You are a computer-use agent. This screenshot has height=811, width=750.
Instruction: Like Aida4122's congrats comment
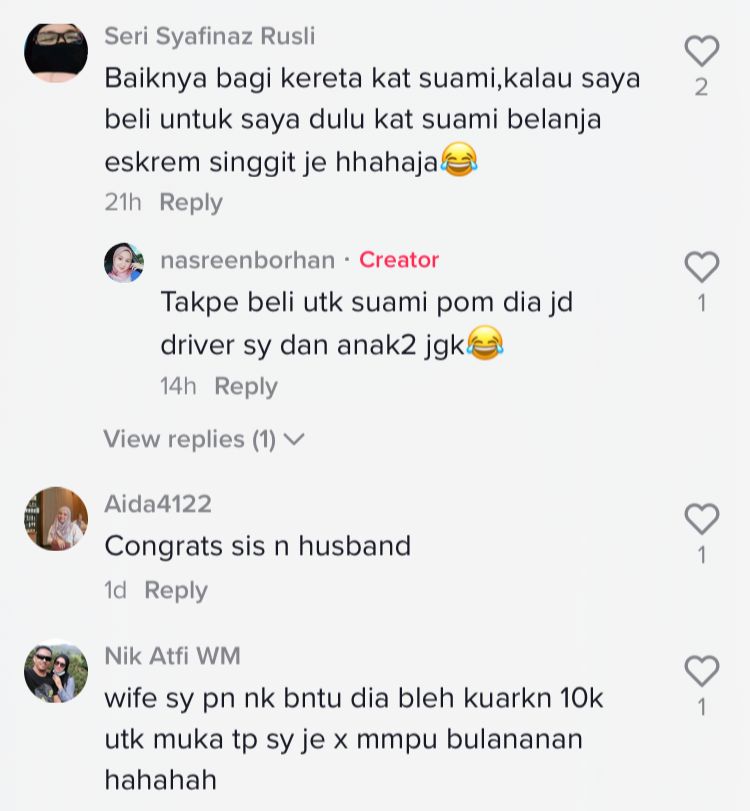click(x=702, y=518)
